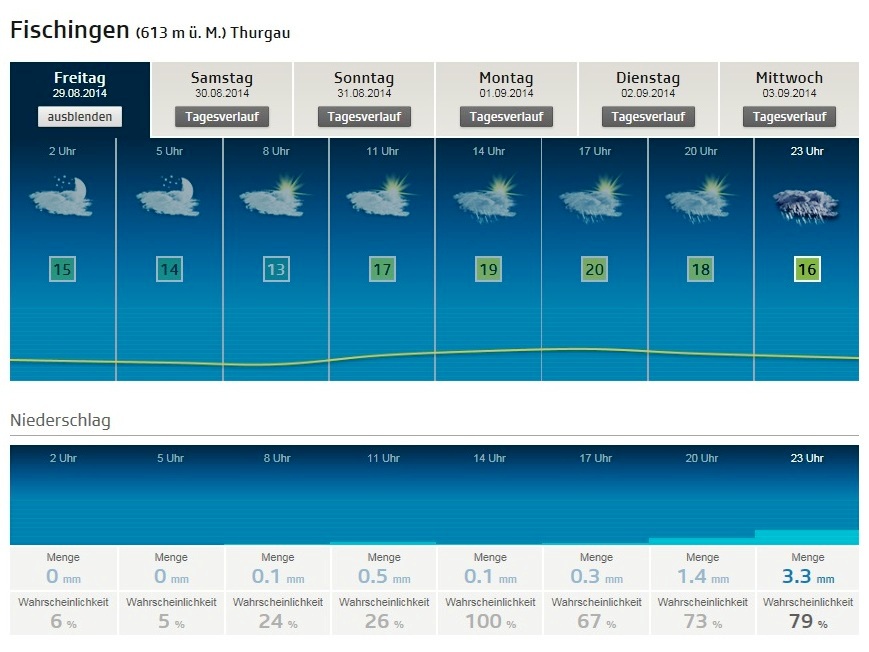Image resolution: width=869 pixels, height=652 pixels.
Task: Click the 26 % Wahrscheinlichkeit value
Action: pyautogui.click(x=384, y=622)
